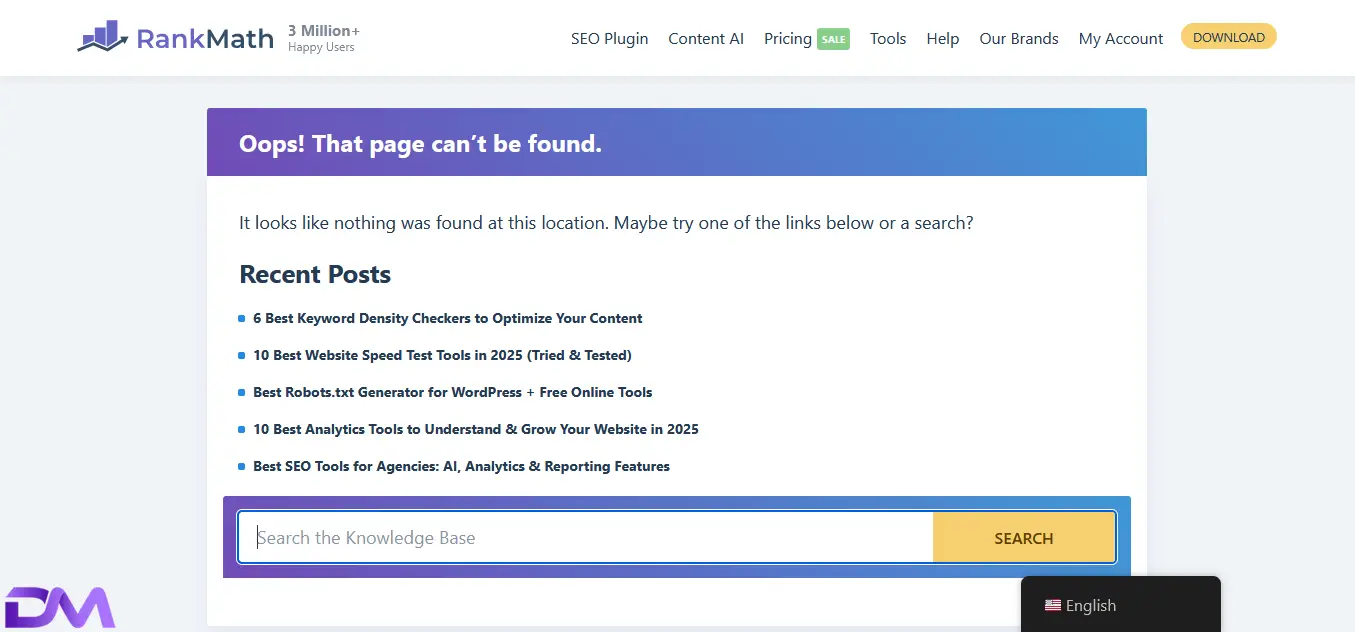
Task: Read the Robots.txt Generator post
Action: [452, 392]
